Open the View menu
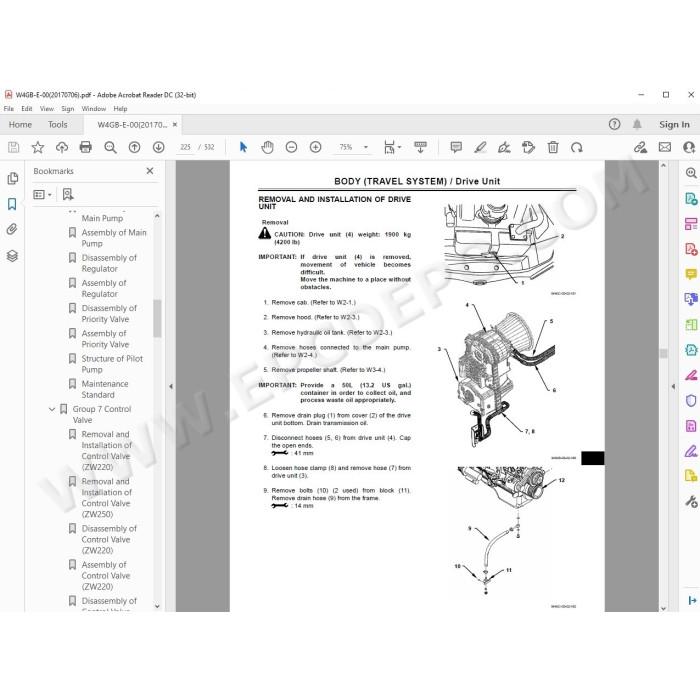Image resolution: width=700 pixels, height=700 pixels. coord(46,108)
